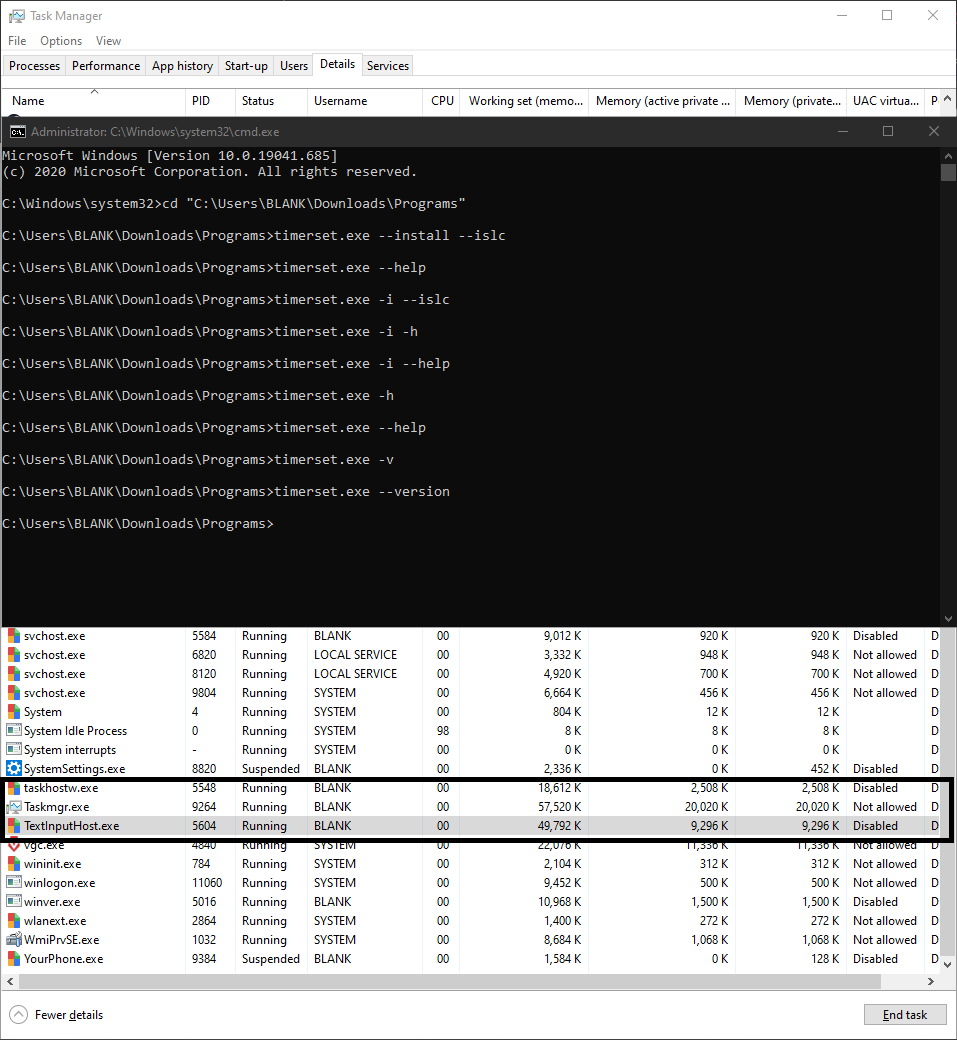The image size is (957, 1040).
Task: Click the Fewer details link
Action: [x=69, y=1015]
